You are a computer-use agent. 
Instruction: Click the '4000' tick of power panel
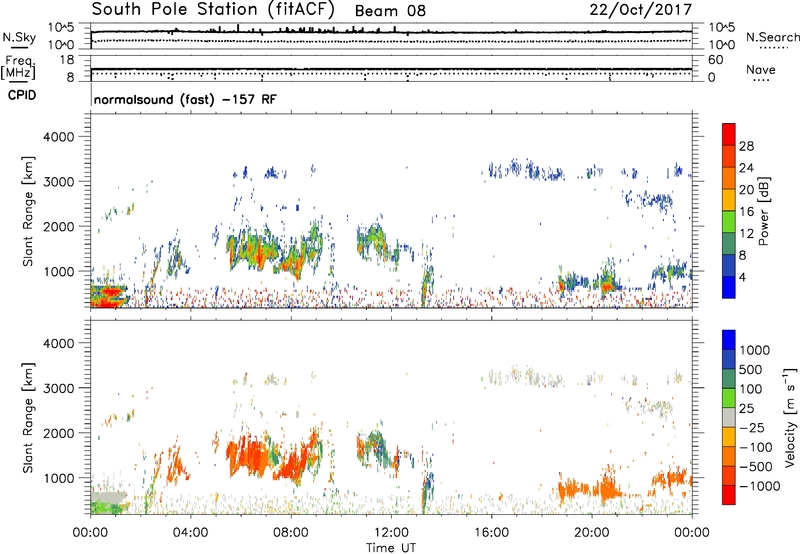point(58,137)
